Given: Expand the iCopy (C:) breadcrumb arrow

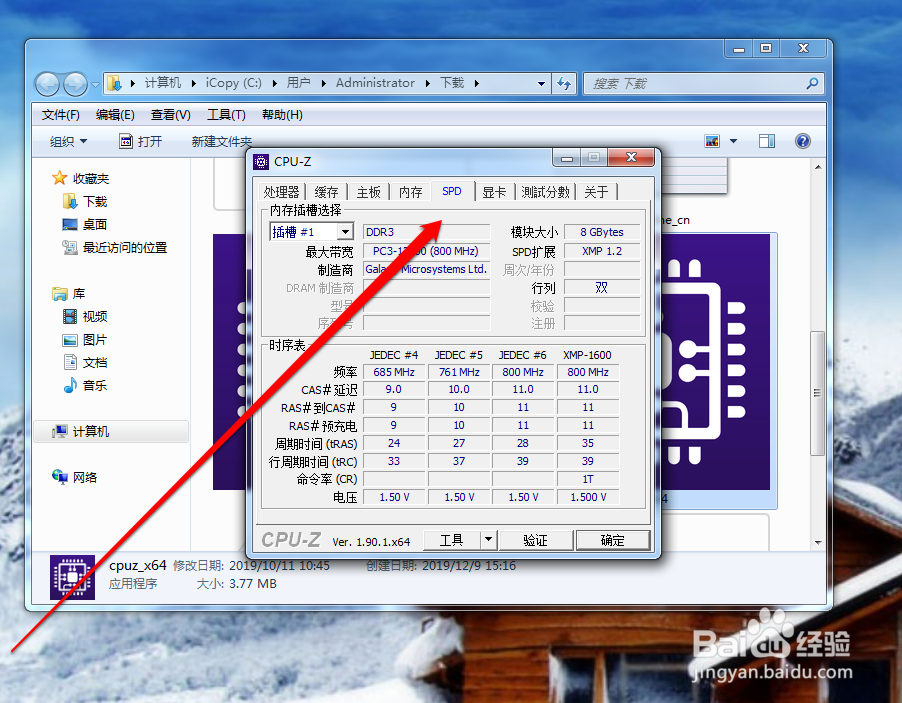Looking at the screenshot, I should point(274,83).
